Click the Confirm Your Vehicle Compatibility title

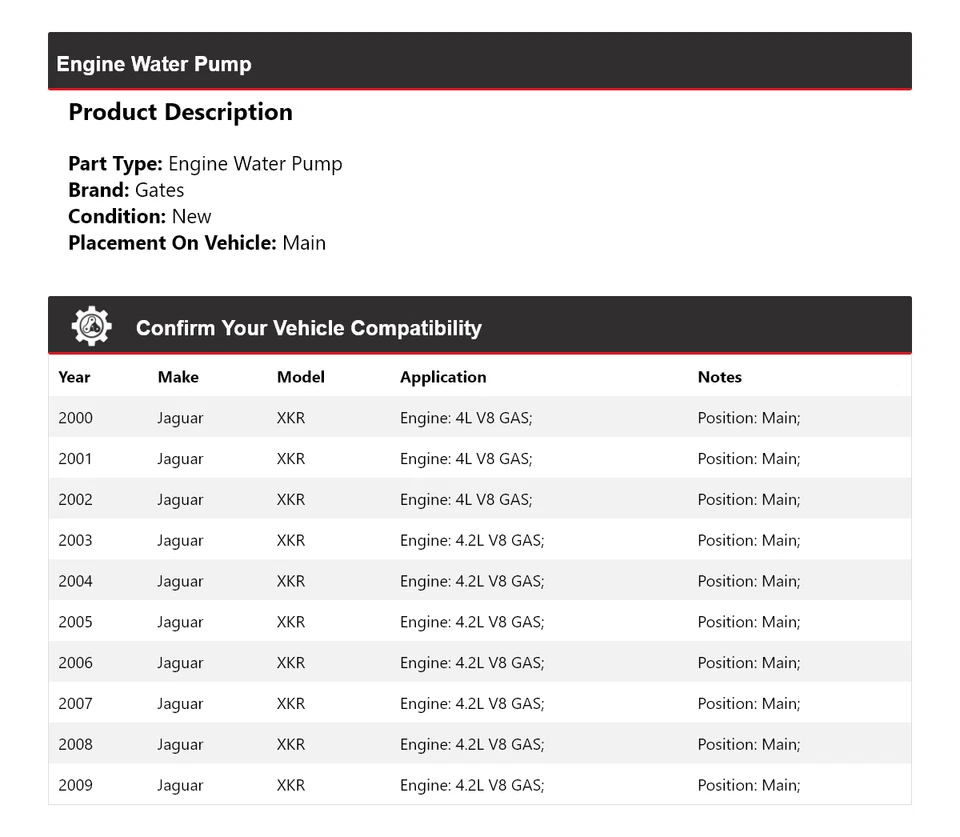308,328
